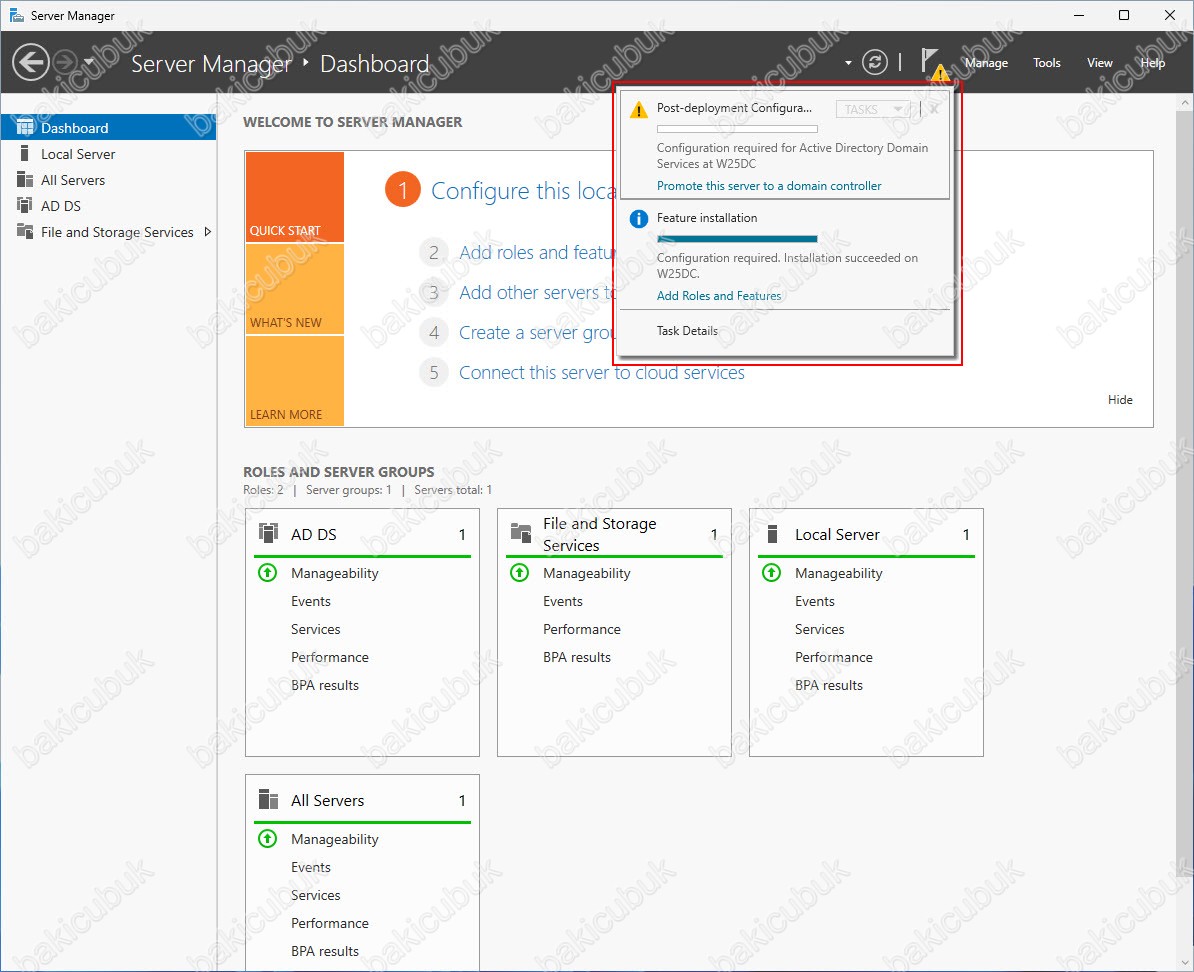Open the View menu
The width and height of the screenshot is (1194, 972).
[1099, 63]
